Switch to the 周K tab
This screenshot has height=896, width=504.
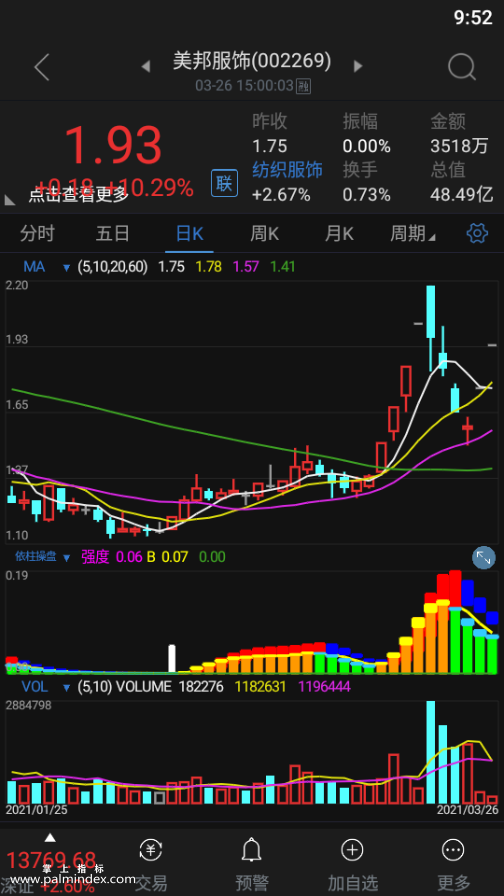pyautogui.click(x=265, y=234)
